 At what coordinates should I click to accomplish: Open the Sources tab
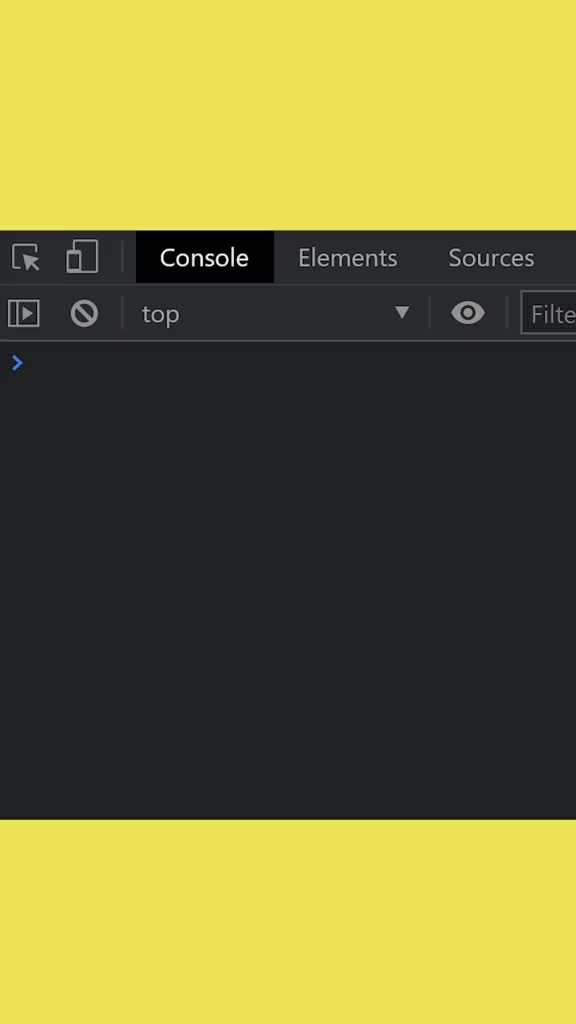click(x=491, y=258)
